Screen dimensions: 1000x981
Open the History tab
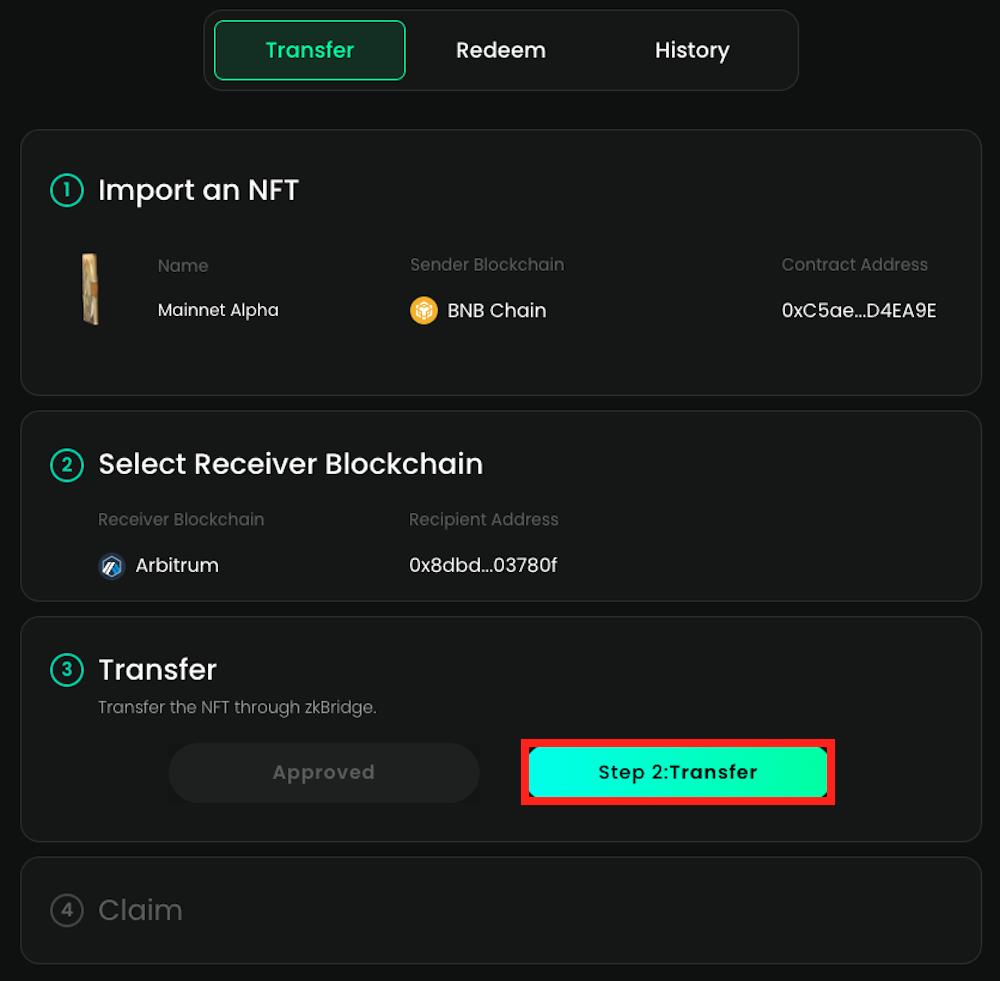tap(692, 50)
